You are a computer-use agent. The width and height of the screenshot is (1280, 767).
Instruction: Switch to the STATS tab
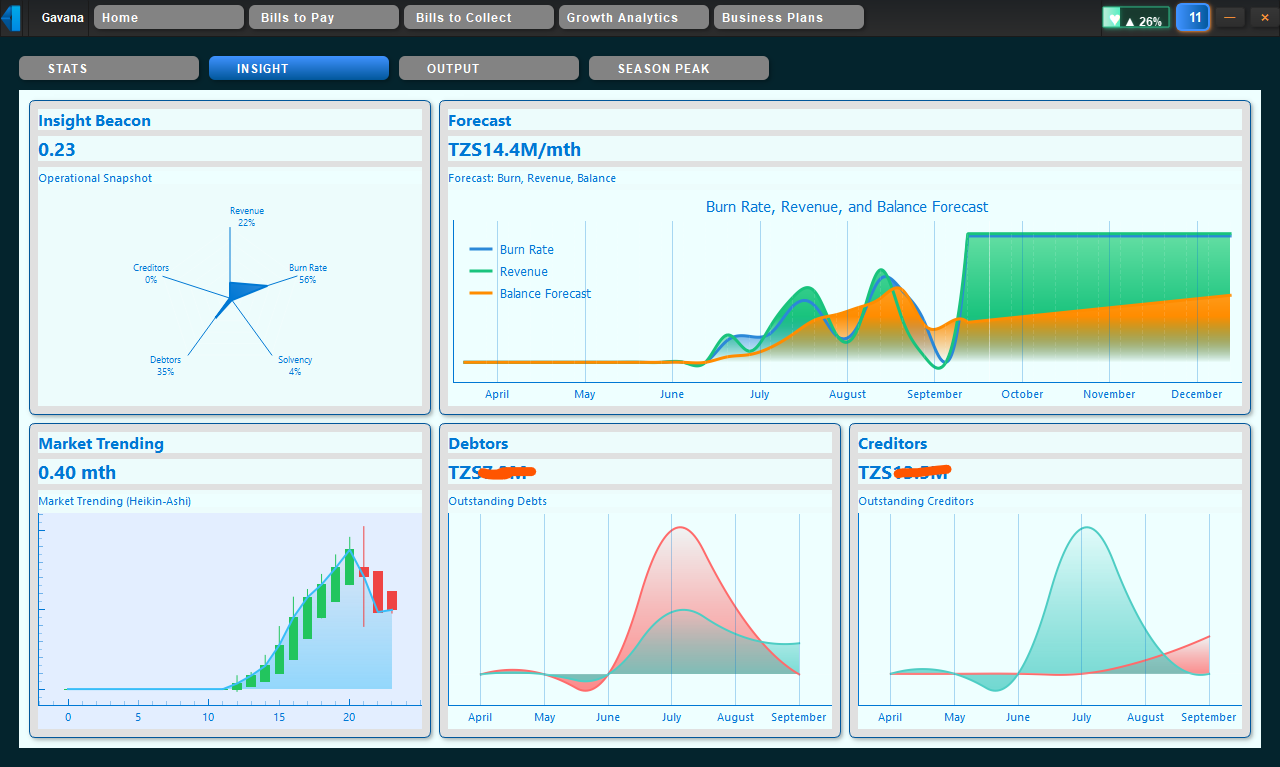pyautogui.click(x=109, y=68)
